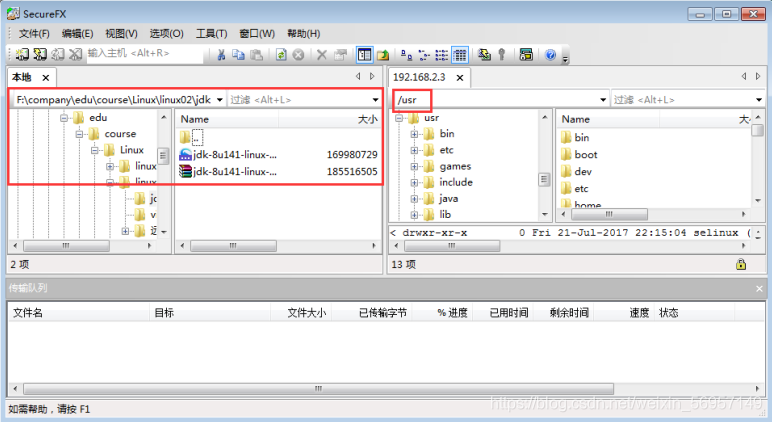Click the parent directory '..' folder
The image size is (772, 422).
point(192,137)
